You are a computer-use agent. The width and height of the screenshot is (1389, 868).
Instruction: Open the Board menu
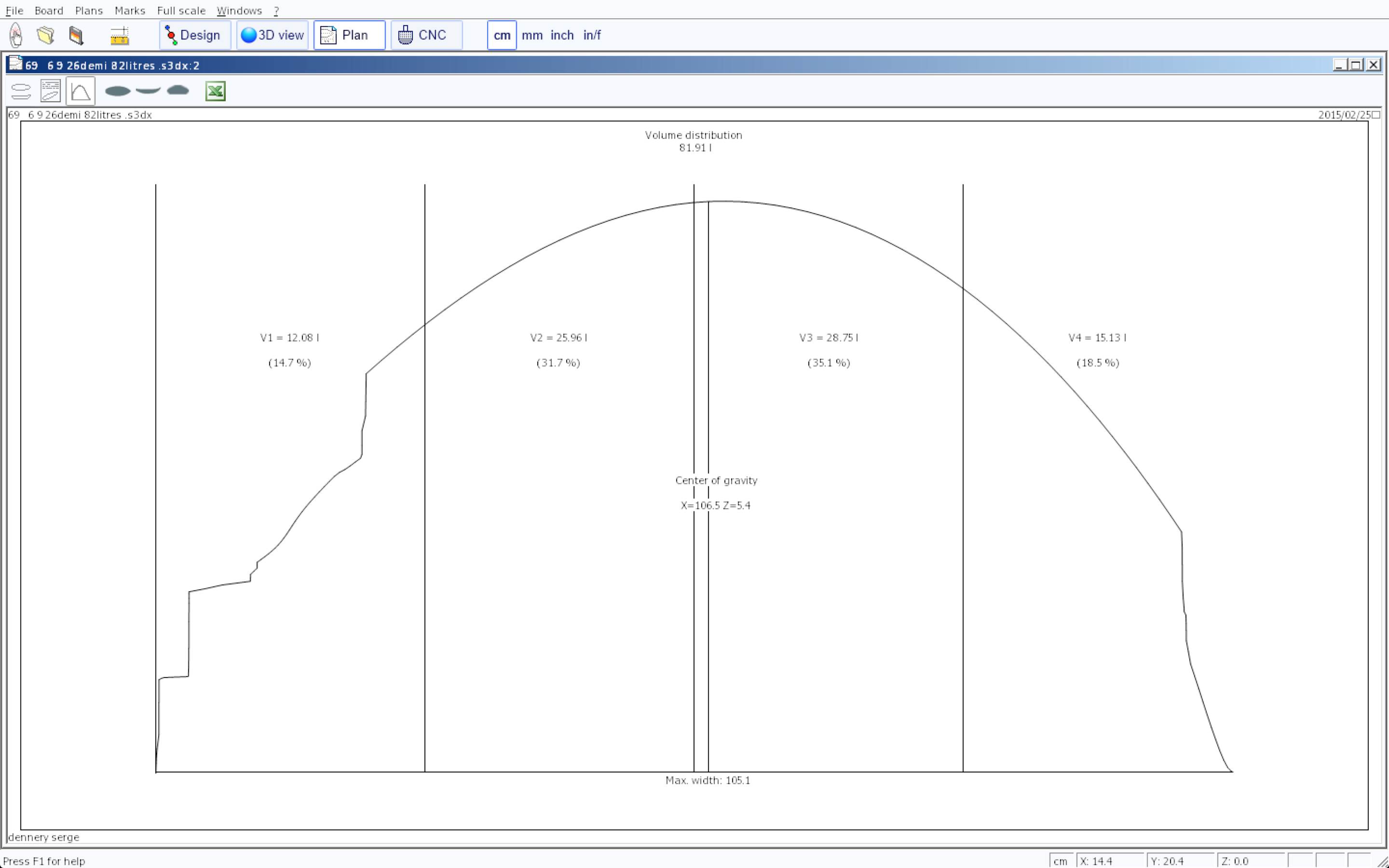point(48,10)
